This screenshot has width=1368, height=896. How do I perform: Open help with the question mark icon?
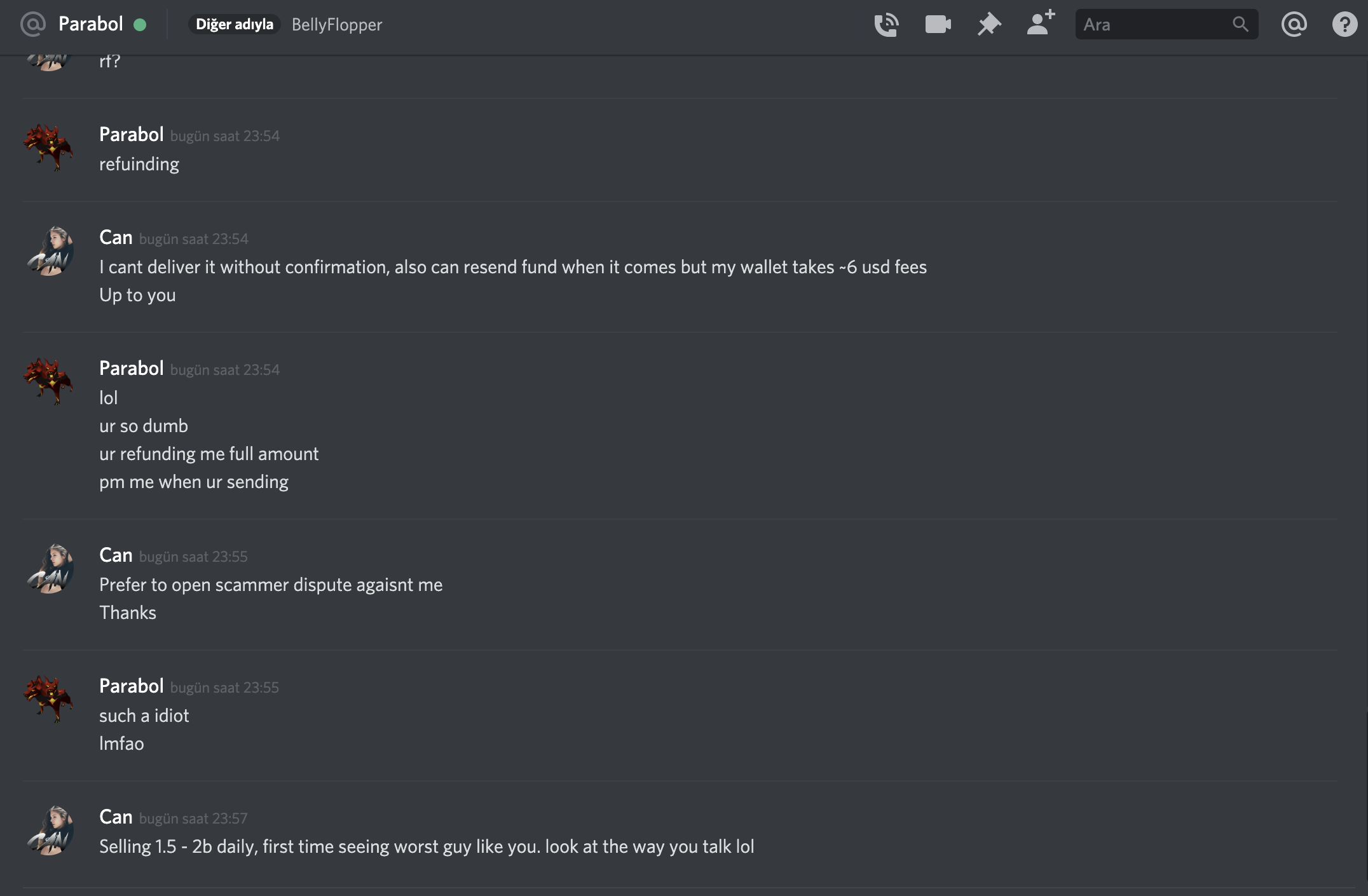pyautogui.click(x=1344, y=25)
